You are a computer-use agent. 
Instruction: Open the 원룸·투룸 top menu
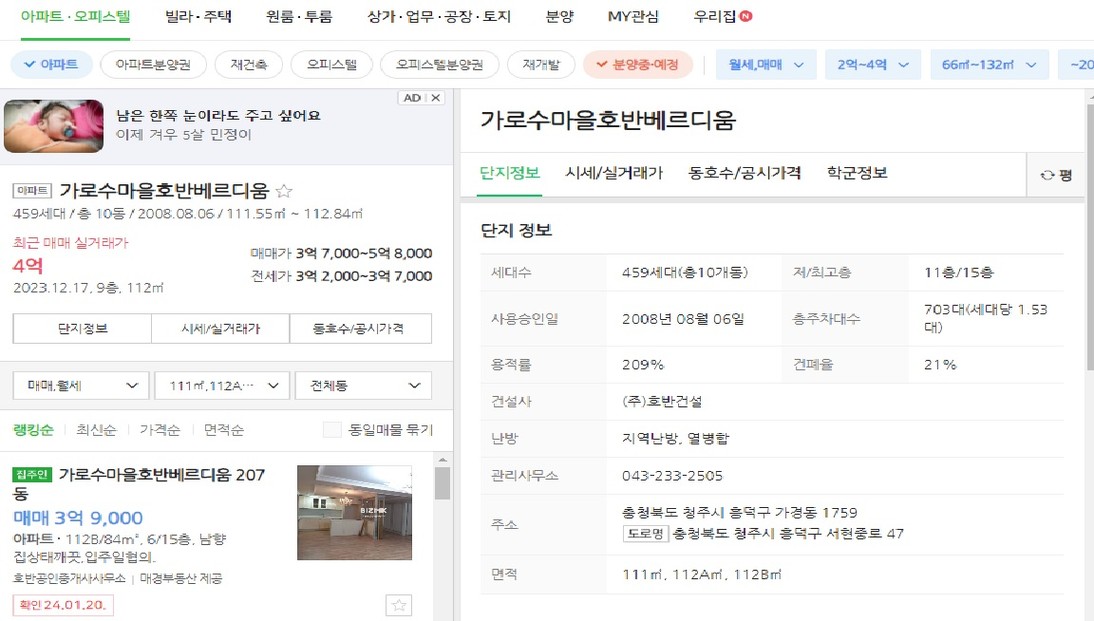point(299,16)
